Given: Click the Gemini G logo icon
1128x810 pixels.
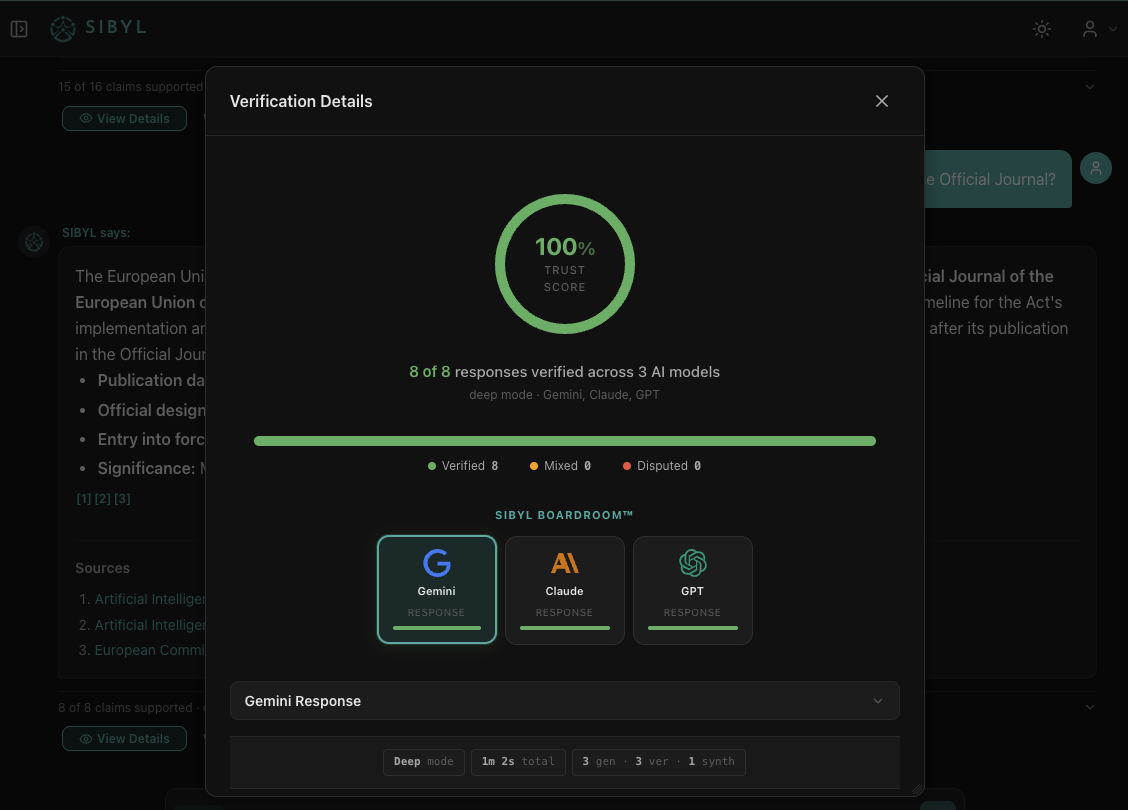Looking at the screenshot, I should [x=437, y=563].
